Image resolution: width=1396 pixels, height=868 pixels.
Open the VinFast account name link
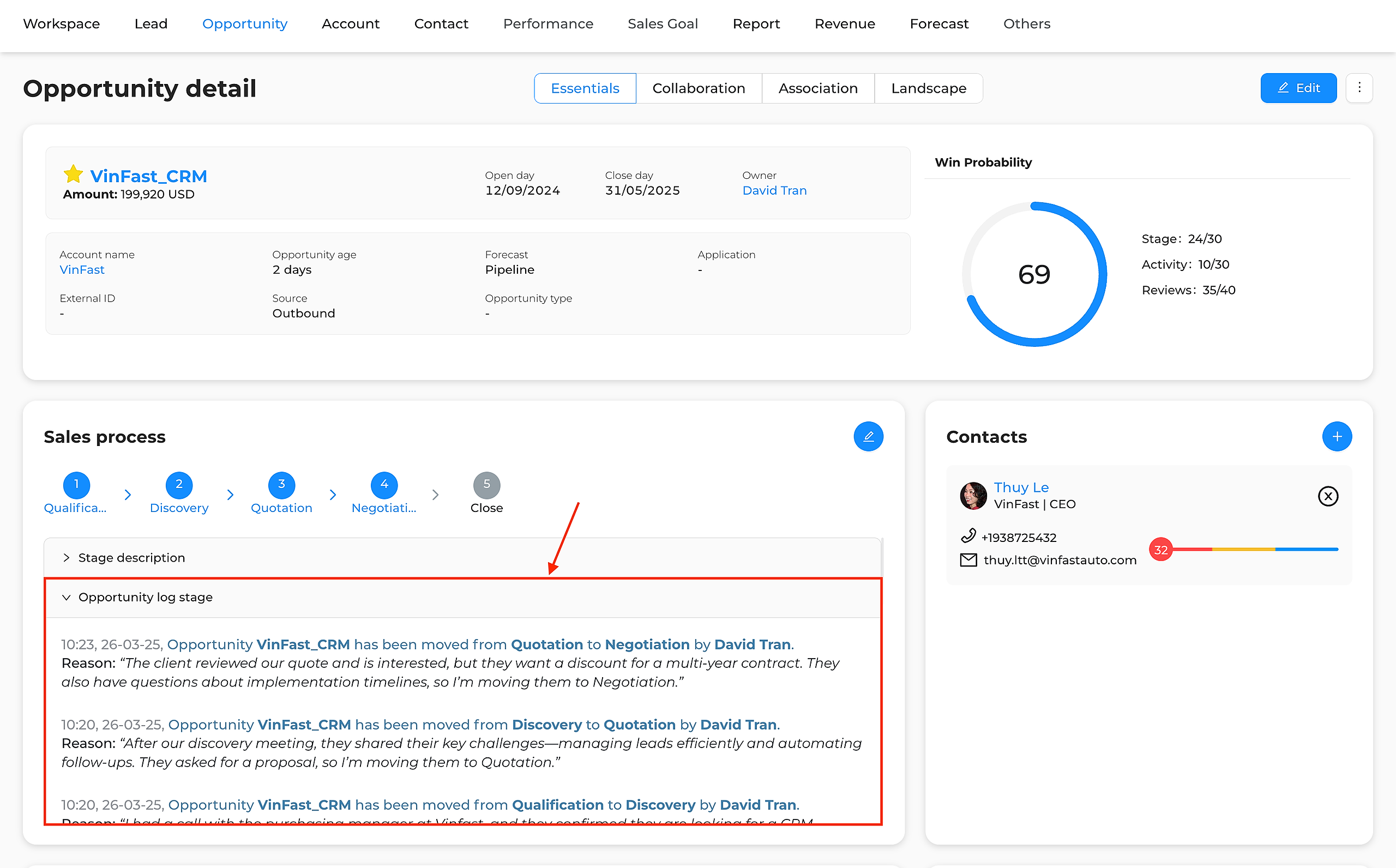pos(82,270)
